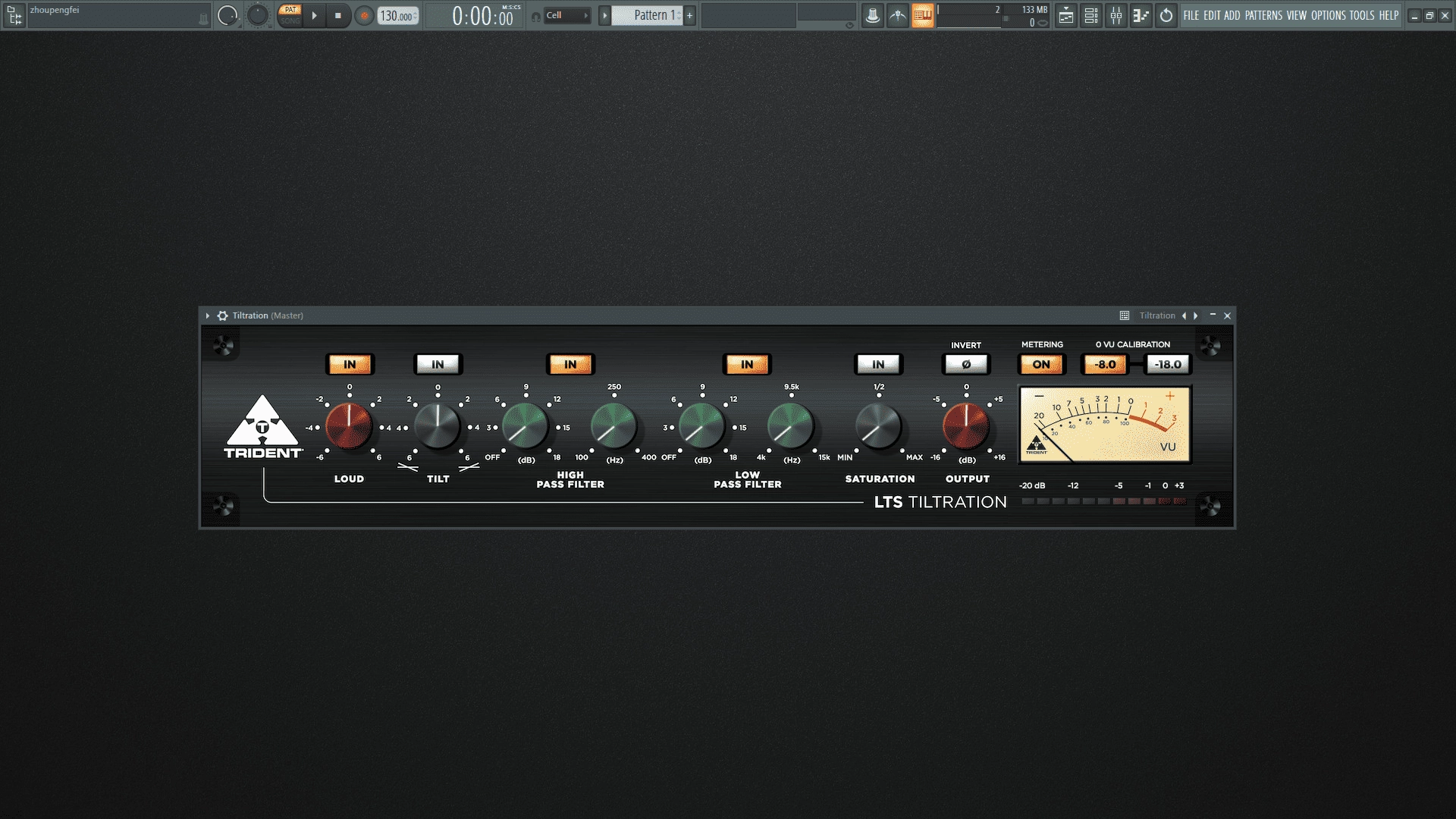Select -8.0 VU calibration
The height and width of the screenshot is (819, 1456).
tap(1105, 365)
